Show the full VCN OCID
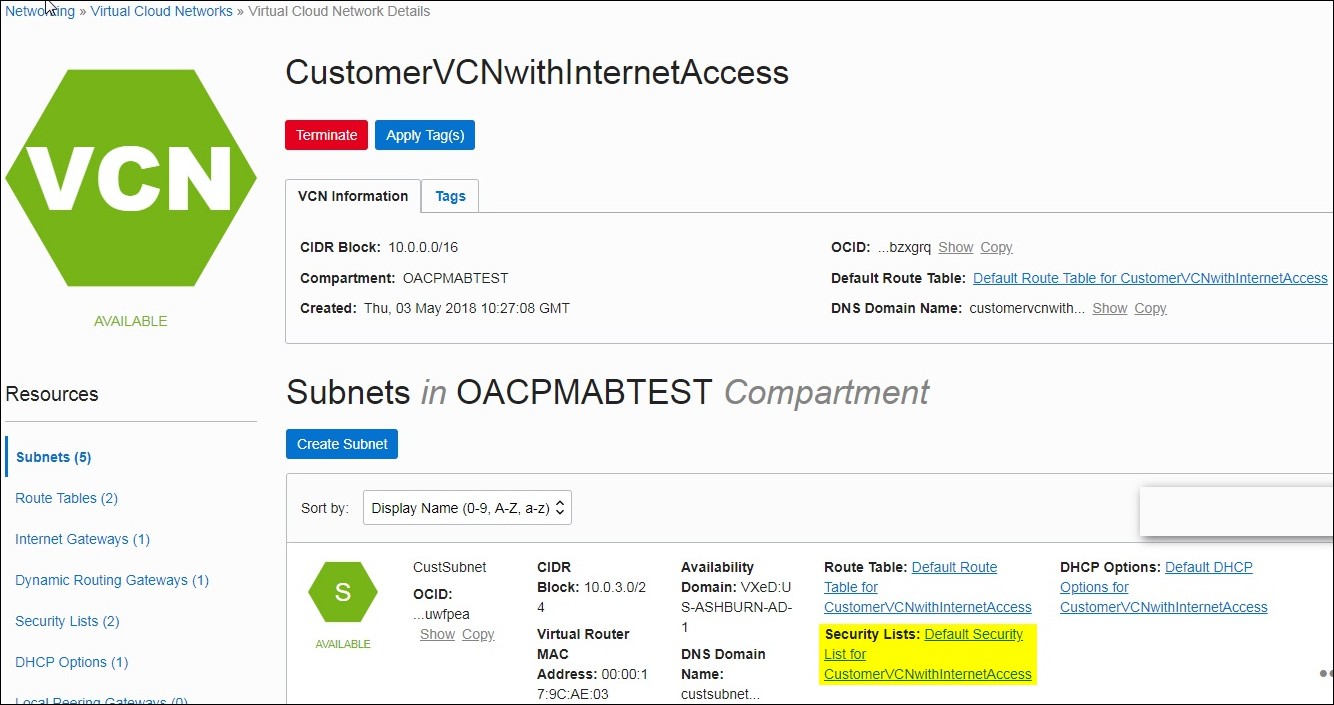Image resolution: width=1334 pixels, height=705 pixels. point(955,247)
